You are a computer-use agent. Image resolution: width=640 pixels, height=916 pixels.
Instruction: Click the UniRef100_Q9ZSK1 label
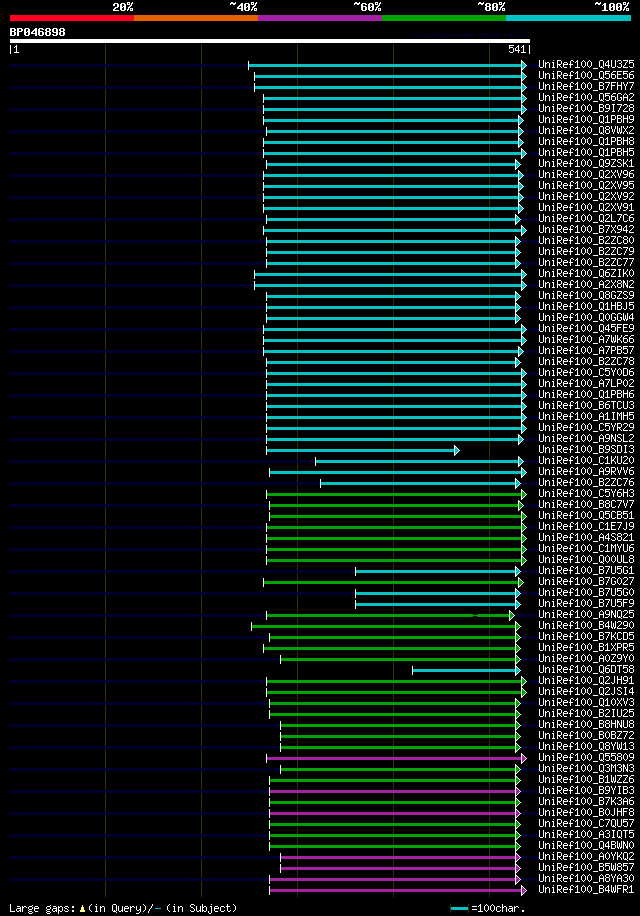586,164
